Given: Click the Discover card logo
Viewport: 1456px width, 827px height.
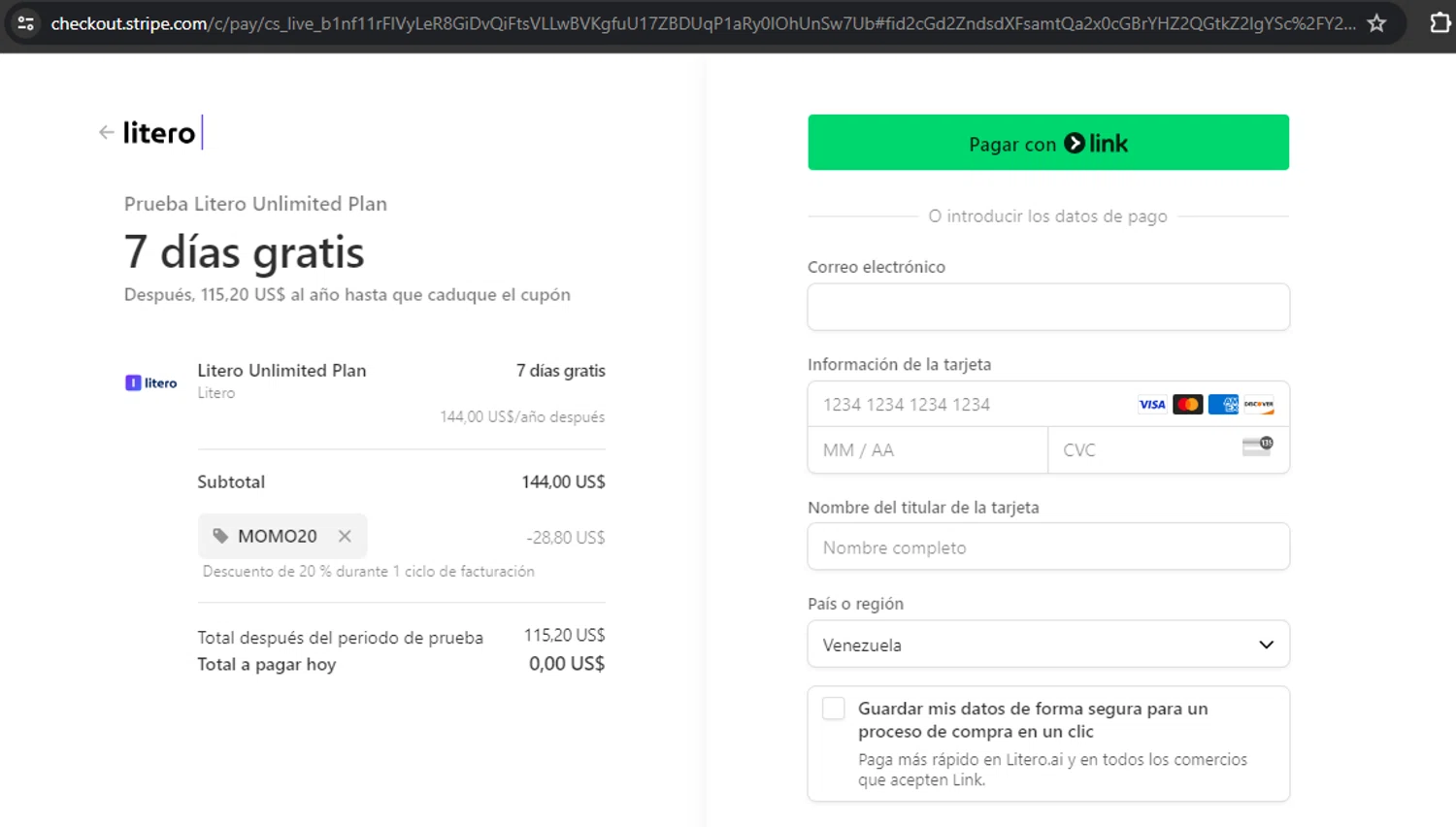Looking at the screenshot, I should point(1259,405).
